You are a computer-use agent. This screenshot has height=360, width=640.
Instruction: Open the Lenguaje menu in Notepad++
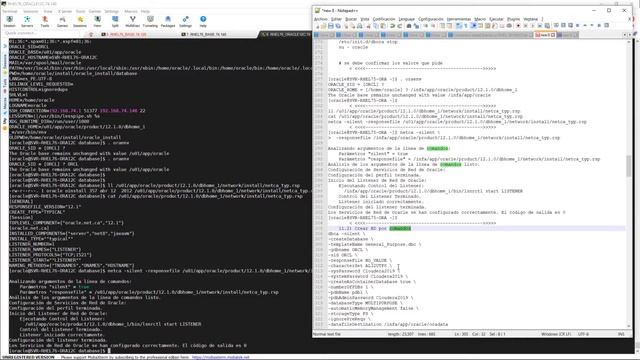406,19
